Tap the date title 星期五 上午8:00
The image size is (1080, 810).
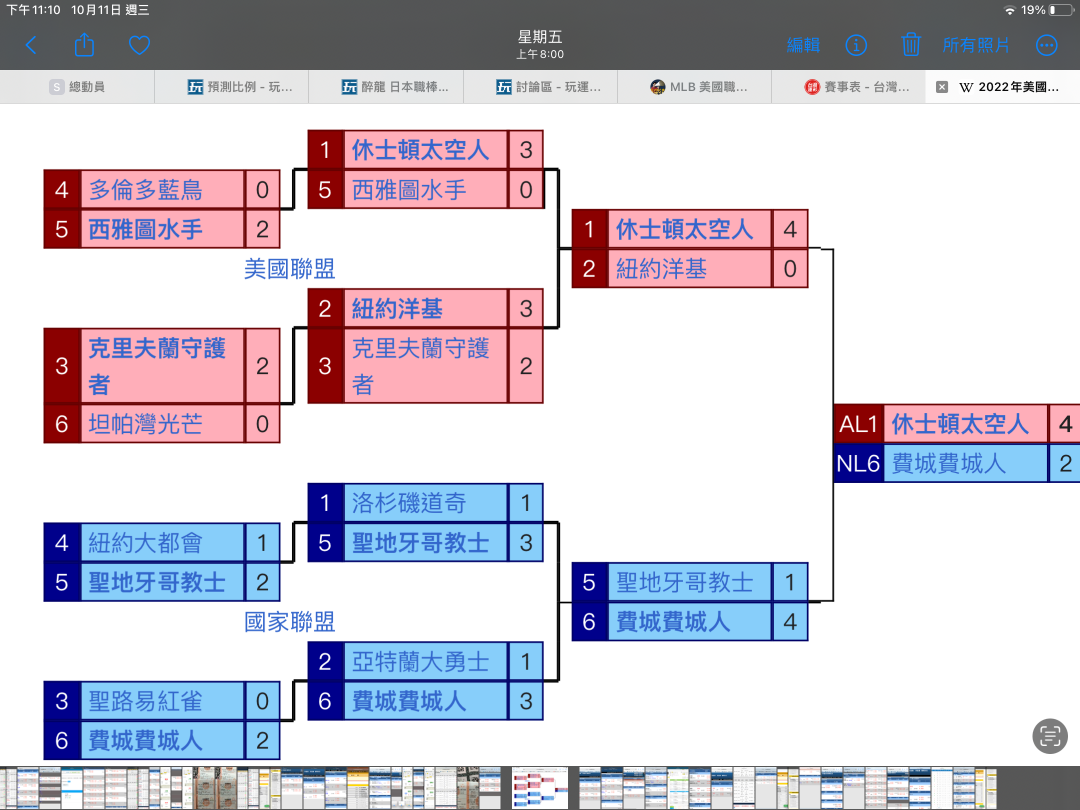pos(540,45)
